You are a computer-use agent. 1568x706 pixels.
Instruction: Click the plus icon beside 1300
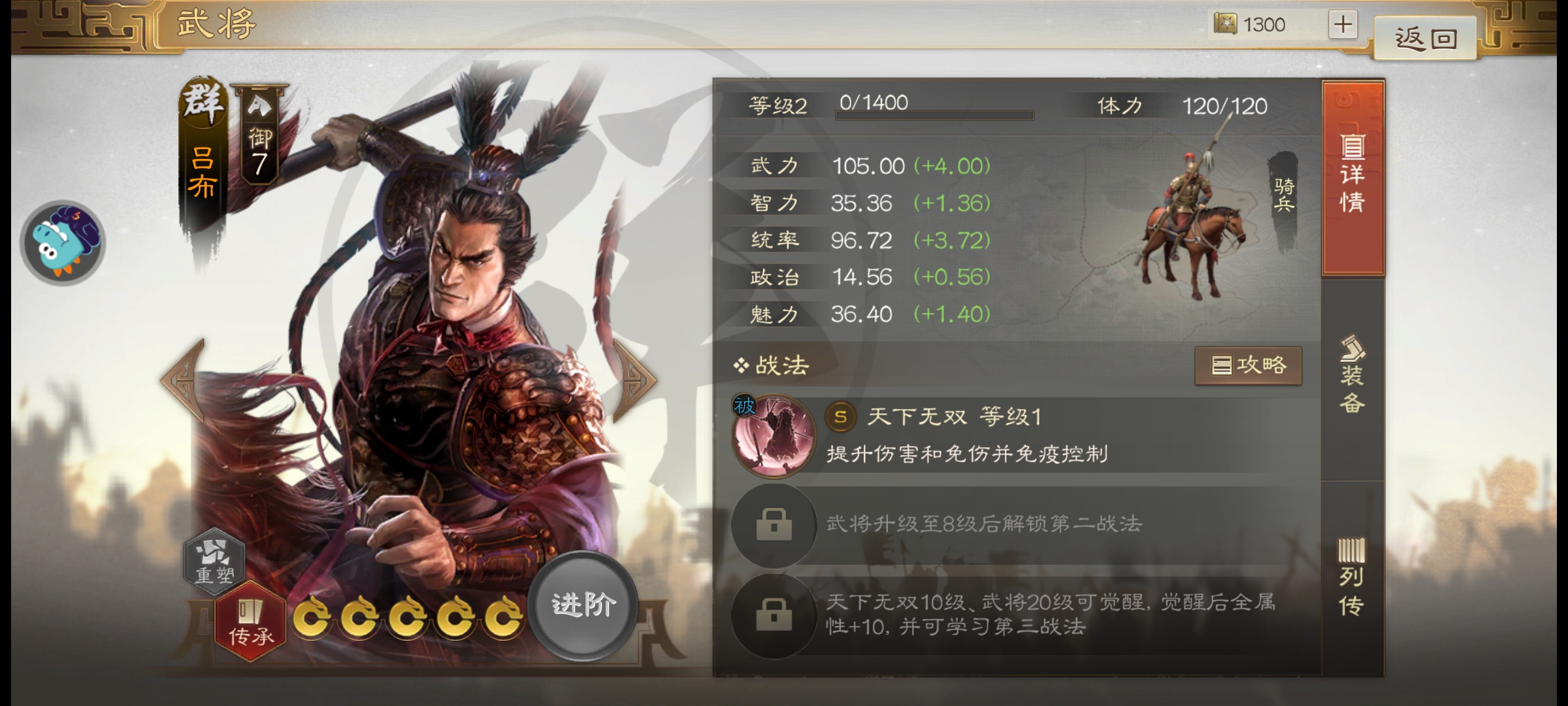point(1343,25)
